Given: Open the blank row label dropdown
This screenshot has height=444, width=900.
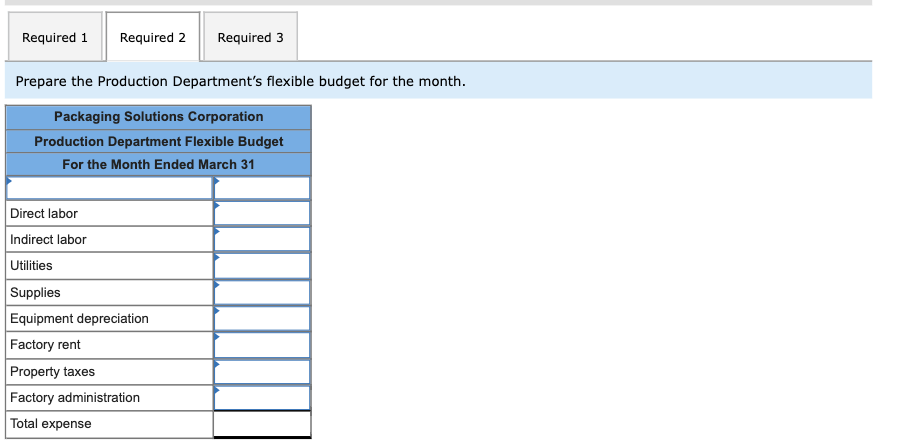Looking at the screenshot, I should (109, 188).
